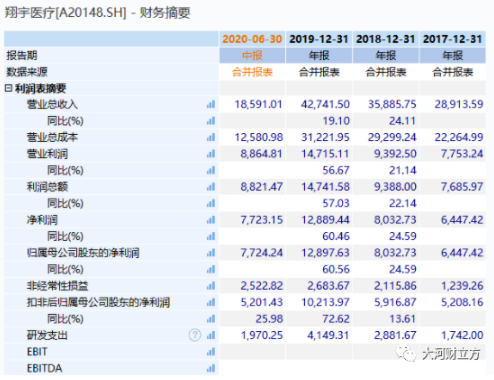Click revenue value 18,591.01
Screen dimensions: 494x380
pyautogui.click(x=258, y=104)
